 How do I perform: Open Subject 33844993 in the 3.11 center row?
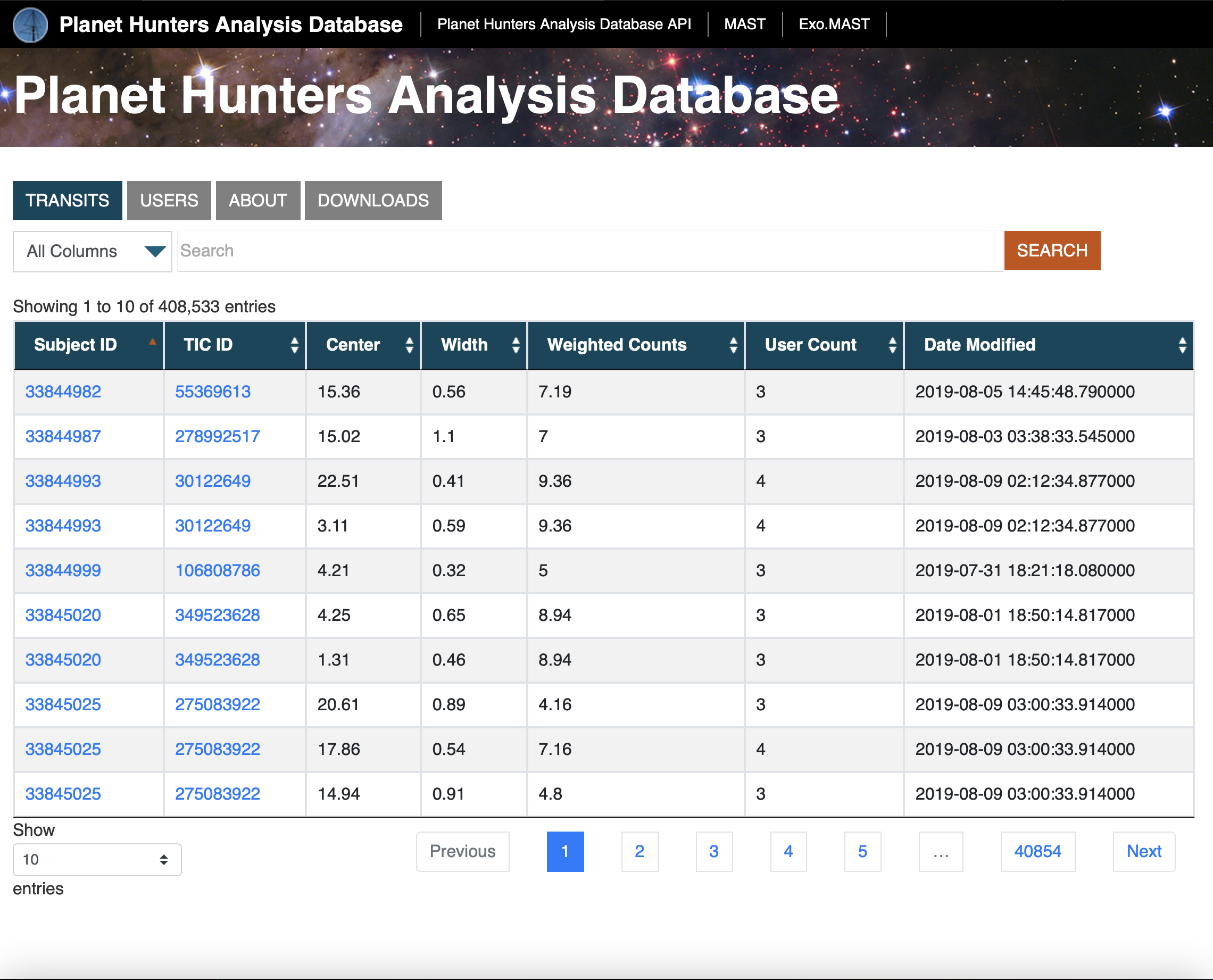63,526
